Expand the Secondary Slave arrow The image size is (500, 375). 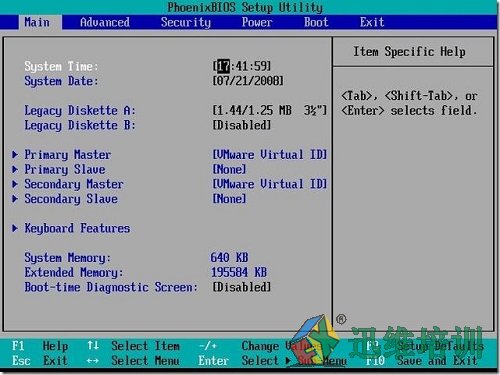point(15,199)
